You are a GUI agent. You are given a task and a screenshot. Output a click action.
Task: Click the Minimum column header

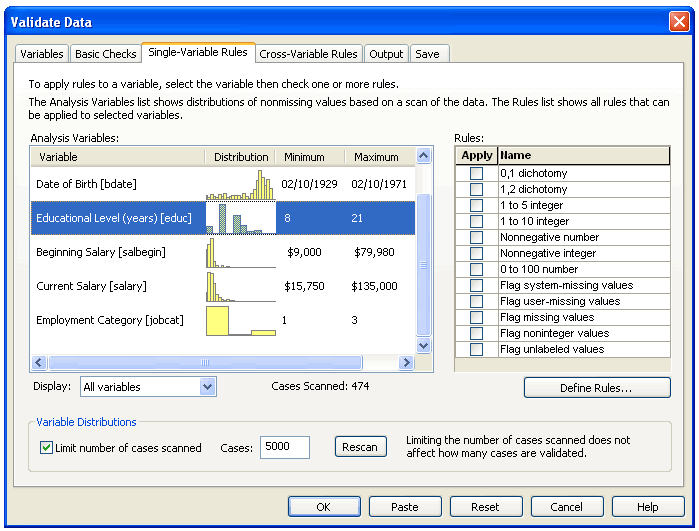click(x=310, y=157)
